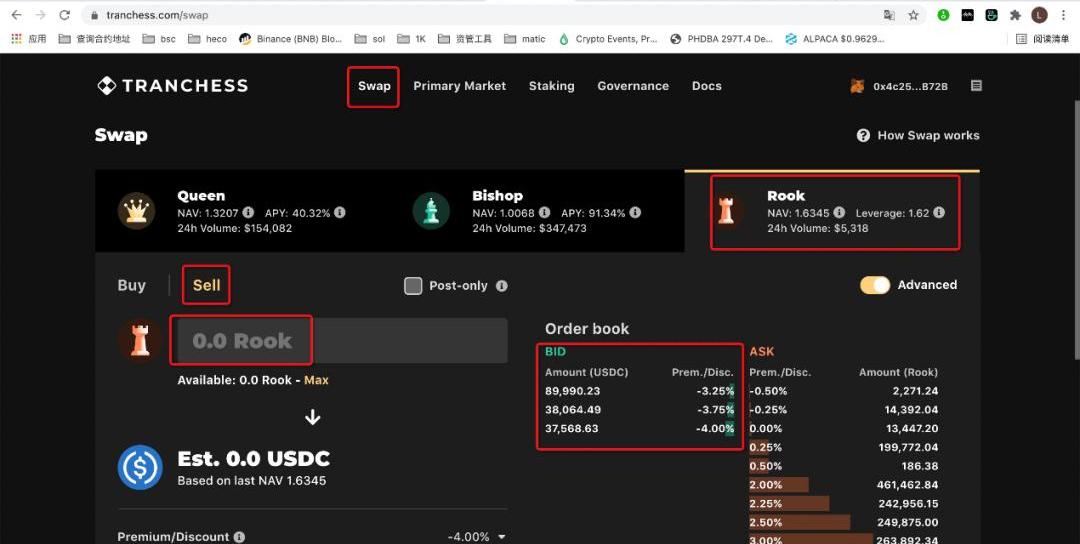Select the Bishop token card
This screenshot has width=1080, height=544.
pos(537,211)
